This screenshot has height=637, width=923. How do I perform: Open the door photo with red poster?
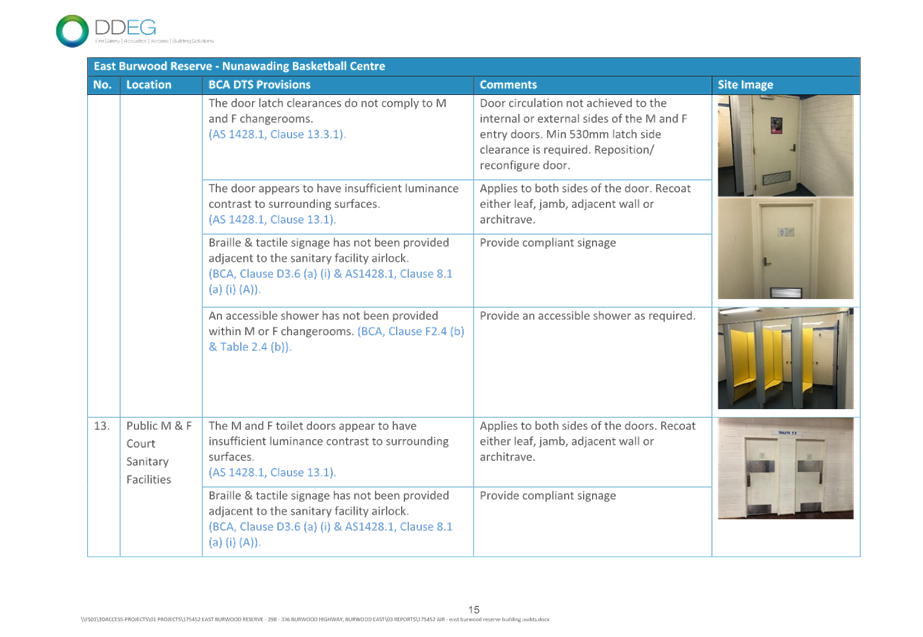[785, 145]
